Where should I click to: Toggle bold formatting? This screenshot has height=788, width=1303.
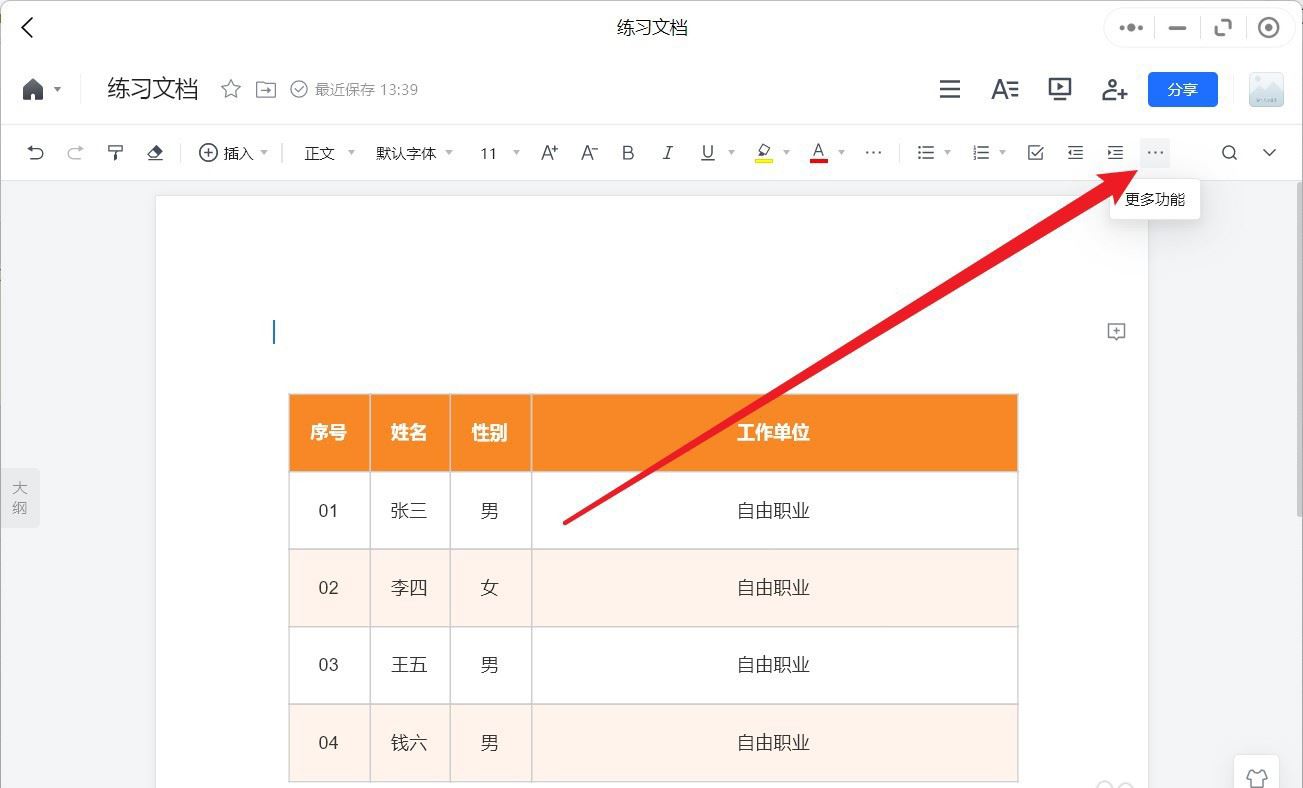point(628,153)
